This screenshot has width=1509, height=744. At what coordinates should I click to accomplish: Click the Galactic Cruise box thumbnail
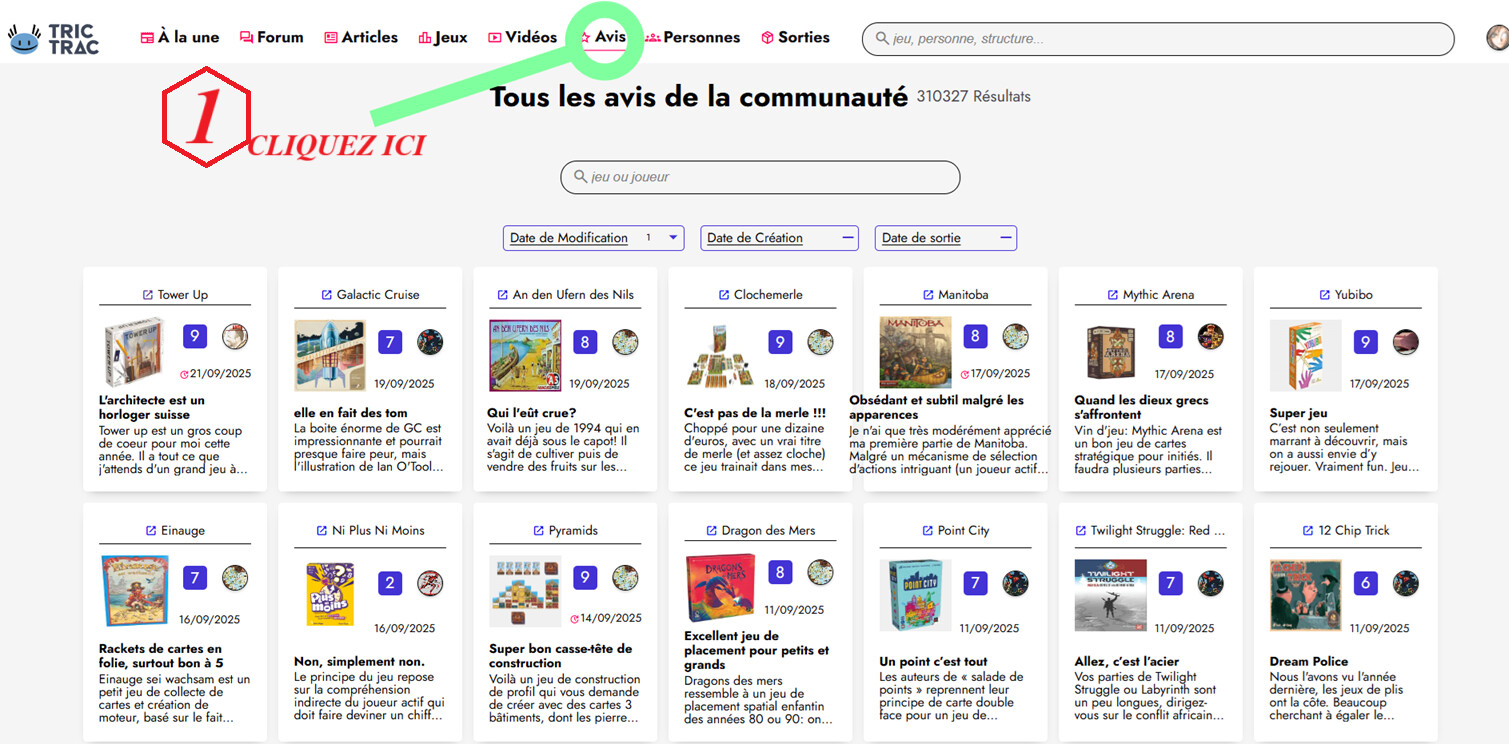[x=330, y=355]
